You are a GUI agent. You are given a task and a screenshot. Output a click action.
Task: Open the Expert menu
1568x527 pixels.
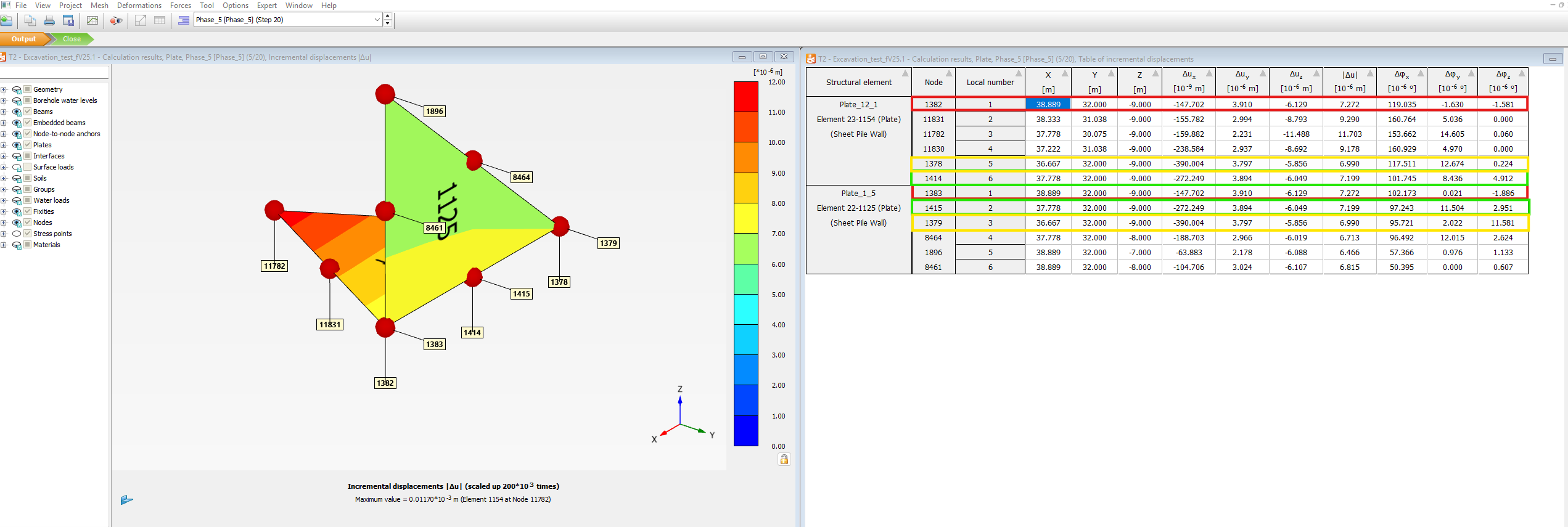(x=267, y=6)
